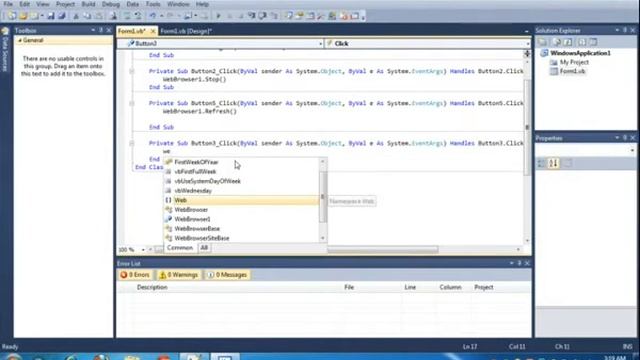
Task: Collapse the Button2_Click sub outline
Action: coord(131,71)
